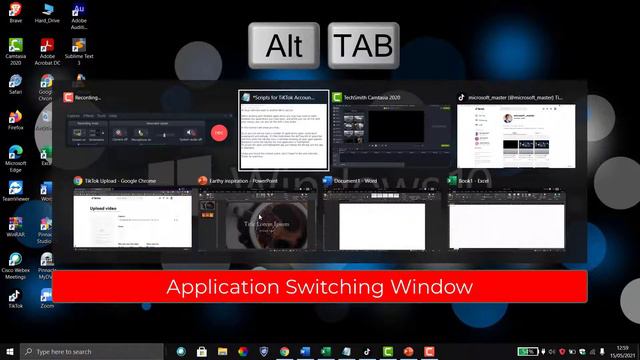Viewport: 640px width, 360px height.
Task: Select the TechSmith Camtasia 2020 thumbnail
Action: (392, 130)
